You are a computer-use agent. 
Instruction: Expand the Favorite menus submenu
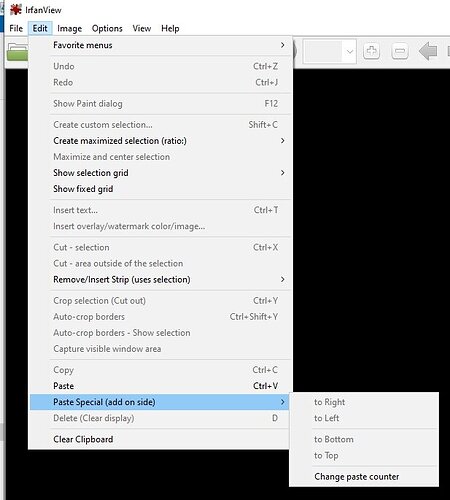(x=161, y=45)
